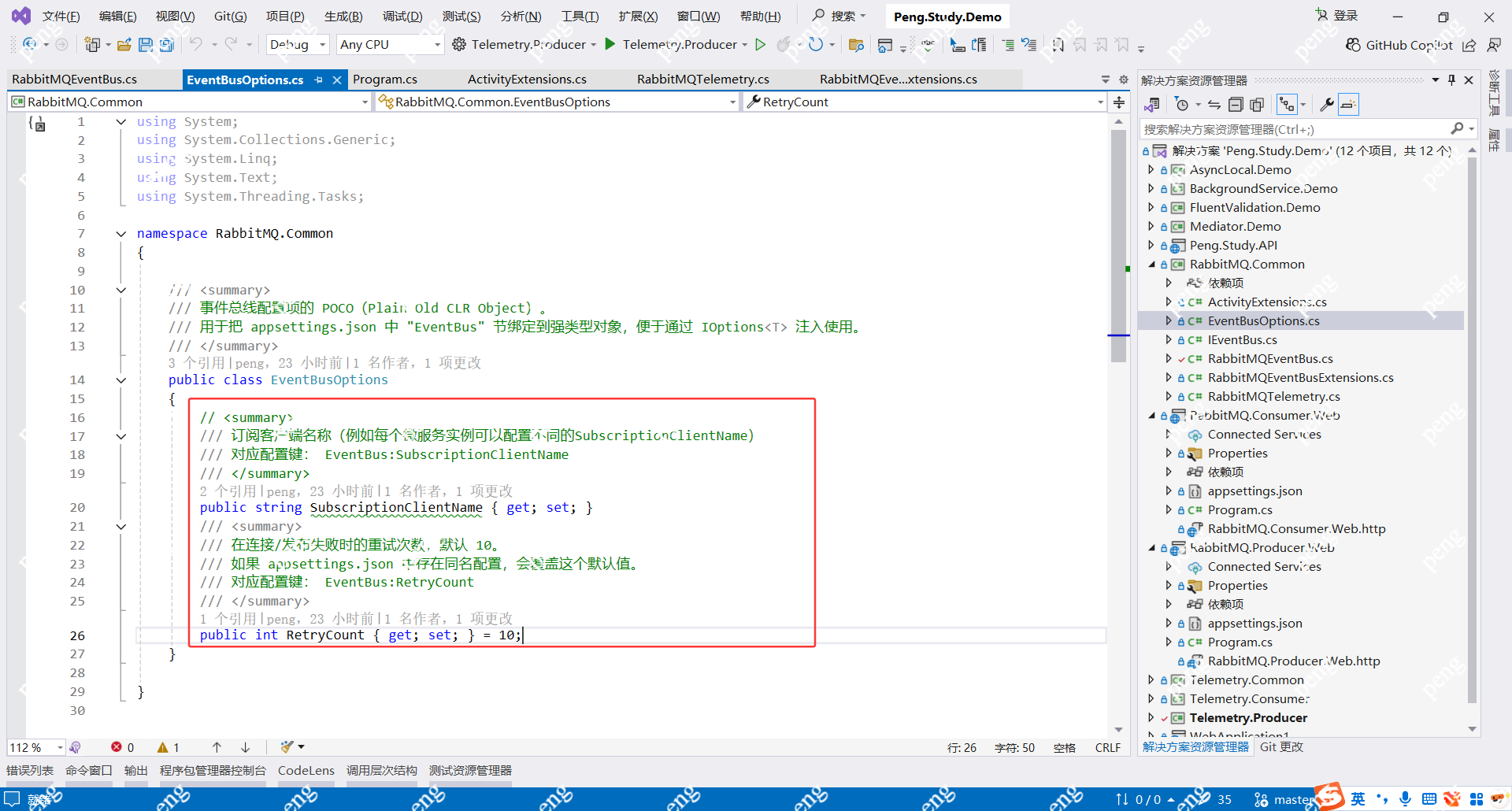Click the Save All toolbar icon
The height and width of the screenshot is (811, 1512).
(x=166, y=45)
